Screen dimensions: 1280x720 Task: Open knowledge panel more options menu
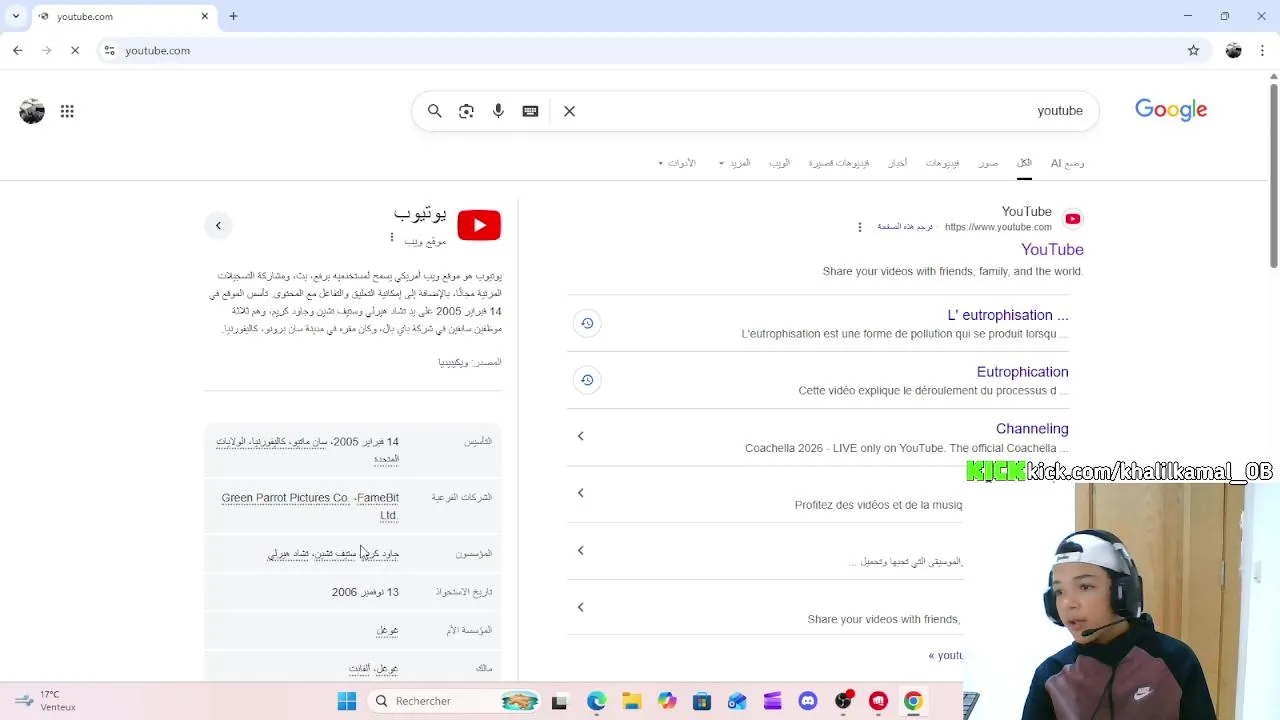(x=392, y=238)
